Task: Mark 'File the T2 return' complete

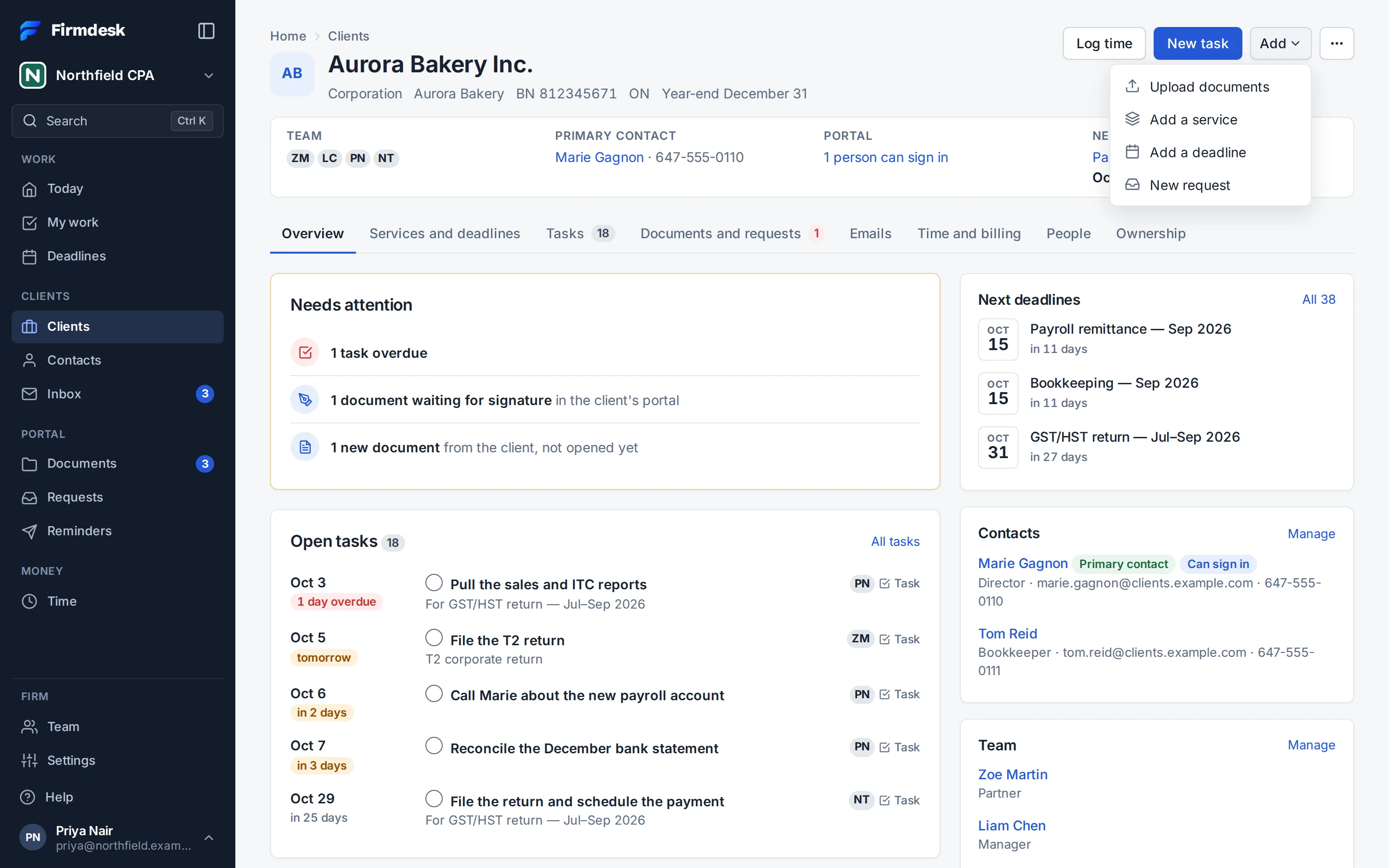Action: (434, 638)
